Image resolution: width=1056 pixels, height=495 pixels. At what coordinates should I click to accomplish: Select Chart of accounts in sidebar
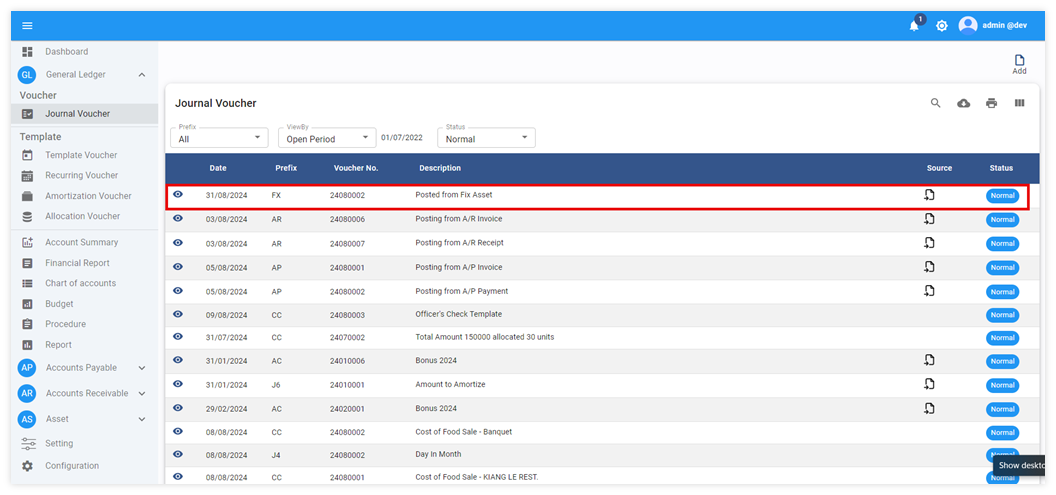click(x=80, y=283)
